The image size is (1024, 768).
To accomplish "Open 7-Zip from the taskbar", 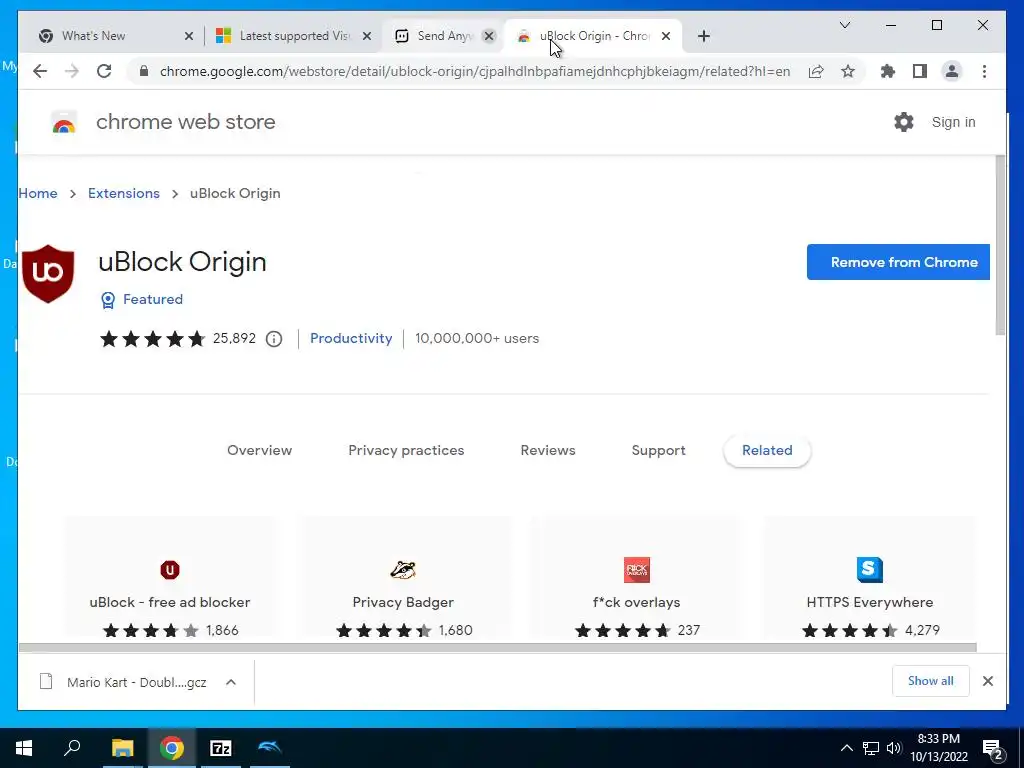I will [221, 748].
